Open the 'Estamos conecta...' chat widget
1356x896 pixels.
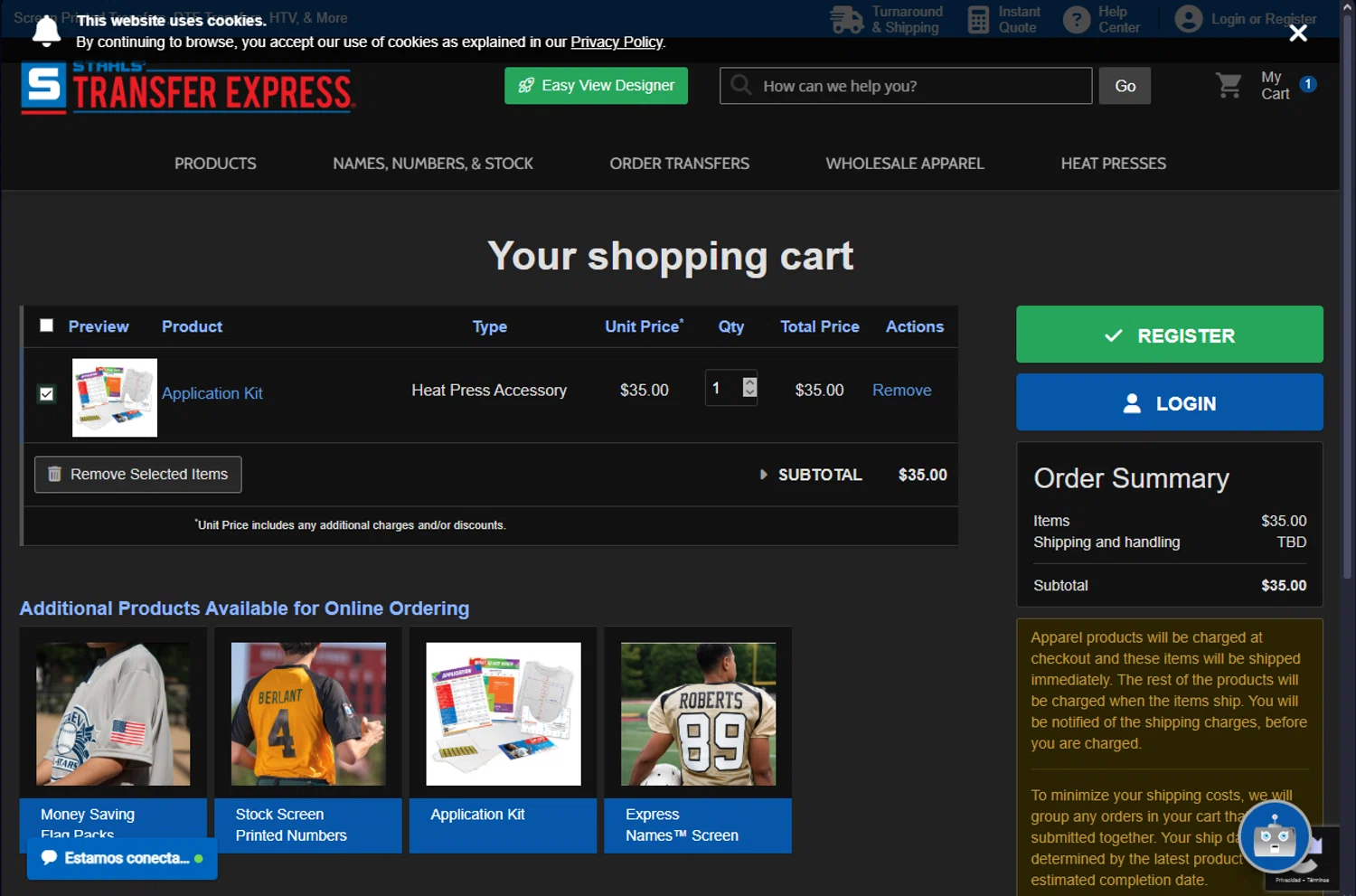tap(122, 858)
